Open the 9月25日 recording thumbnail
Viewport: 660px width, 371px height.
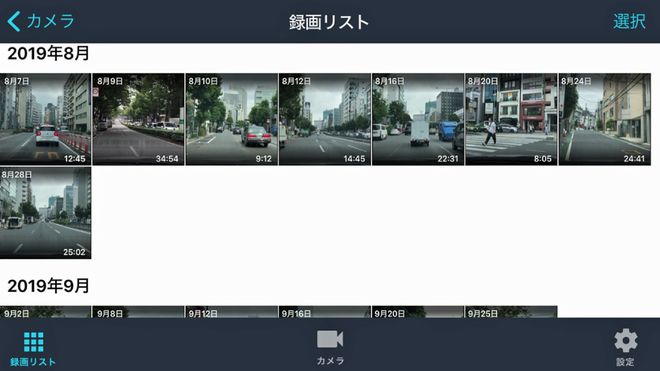click(511, 312)
